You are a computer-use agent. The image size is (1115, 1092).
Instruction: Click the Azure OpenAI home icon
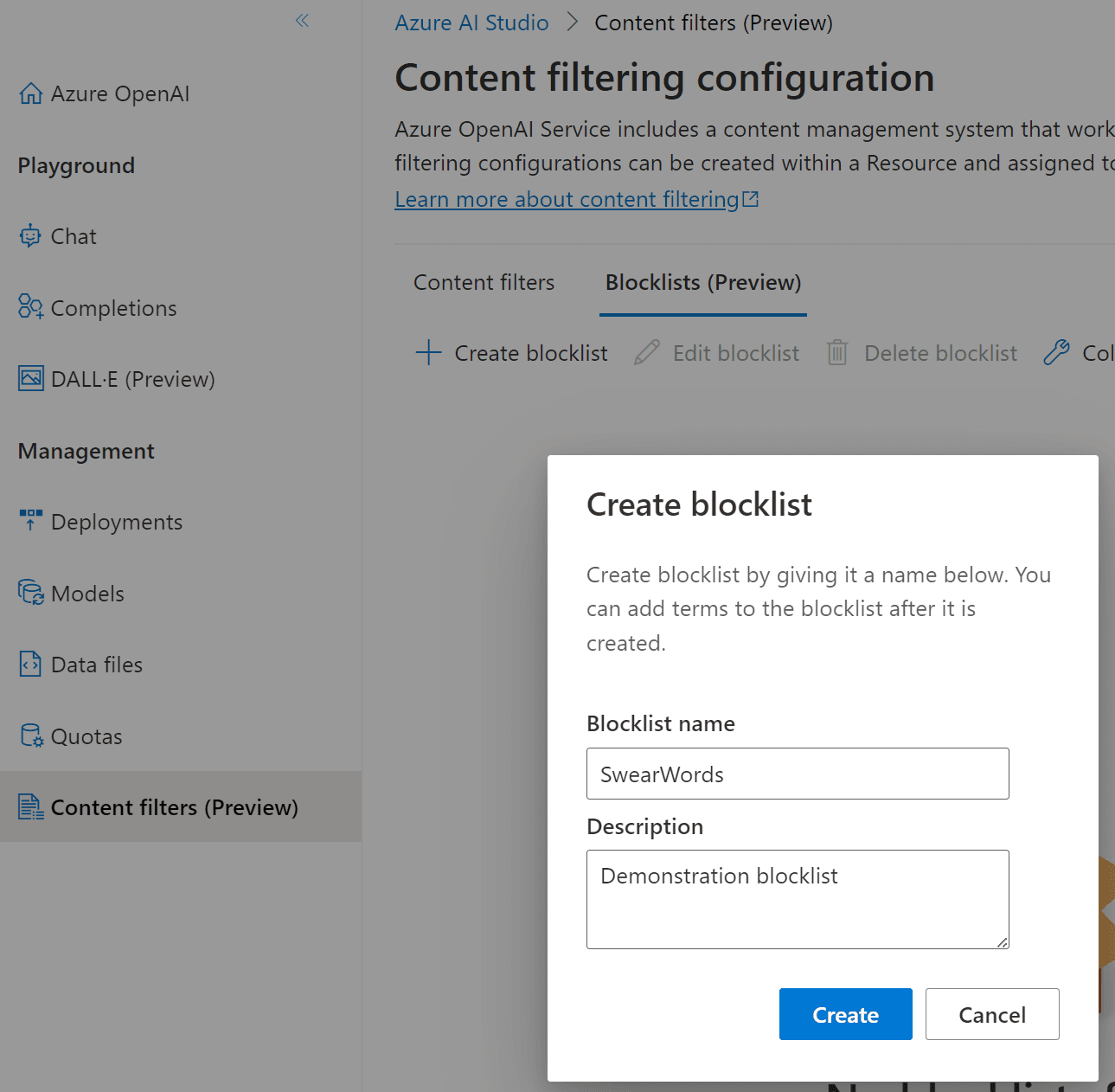(x=31, y=93)
